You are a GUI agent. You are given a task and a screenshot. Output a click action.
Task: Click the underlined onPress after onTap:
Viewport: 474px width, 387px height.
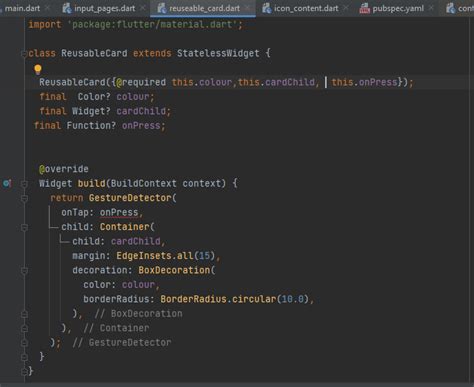119,213
